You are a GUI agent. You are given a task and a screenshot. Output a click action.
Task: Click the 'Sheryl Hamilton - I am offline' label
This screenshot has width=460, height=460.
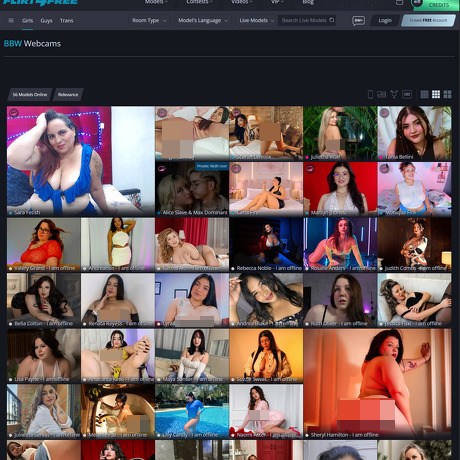[344, 435]
